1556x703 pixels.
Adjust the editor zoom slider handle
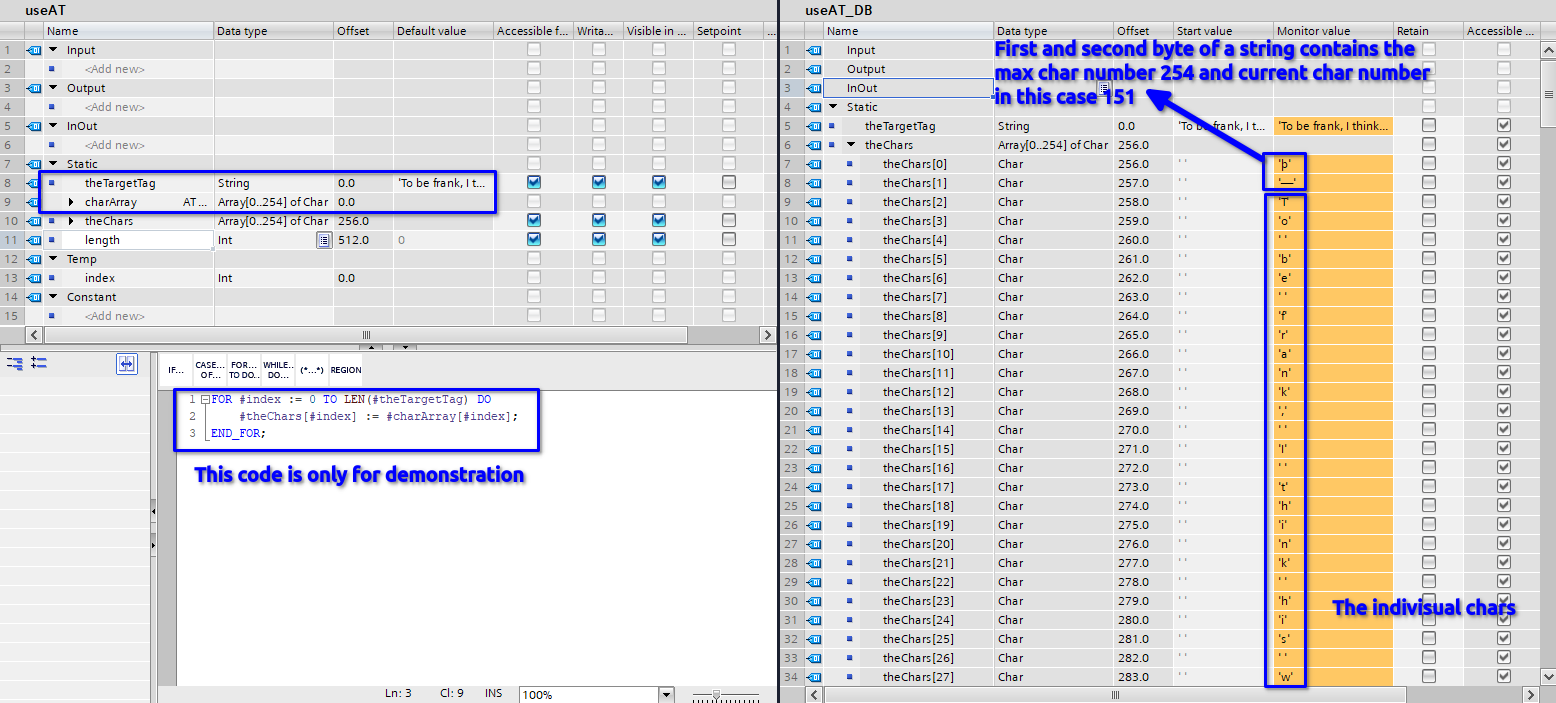tap(715, 694)
